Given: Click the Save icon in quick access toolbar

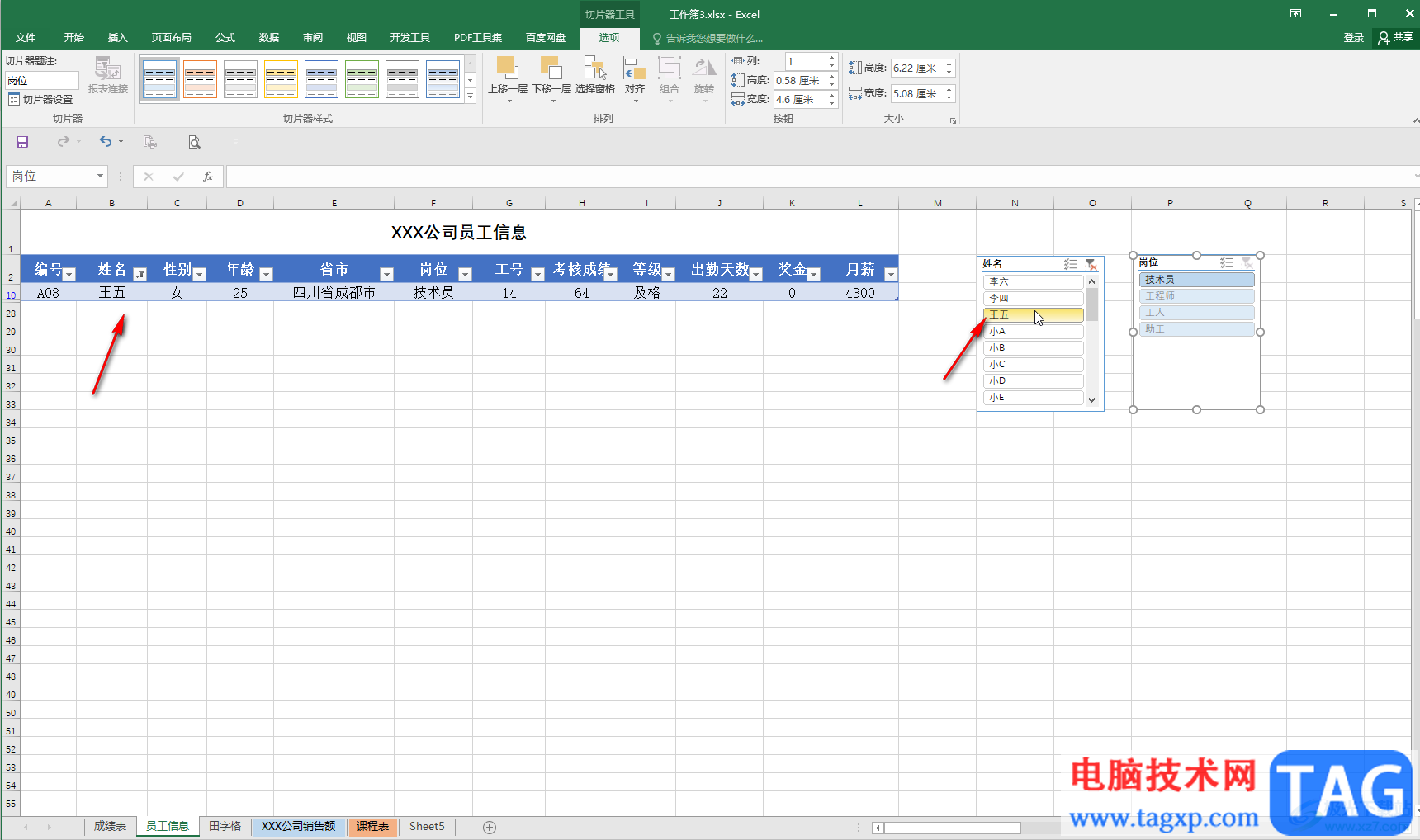Looking at the screenshot, I should (22, 142).
